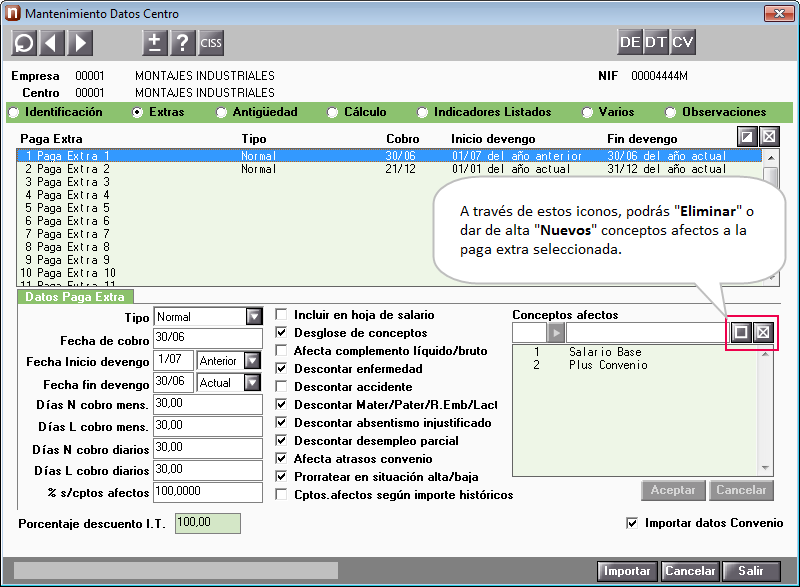Open the DE toolbar button

point(630,42)
